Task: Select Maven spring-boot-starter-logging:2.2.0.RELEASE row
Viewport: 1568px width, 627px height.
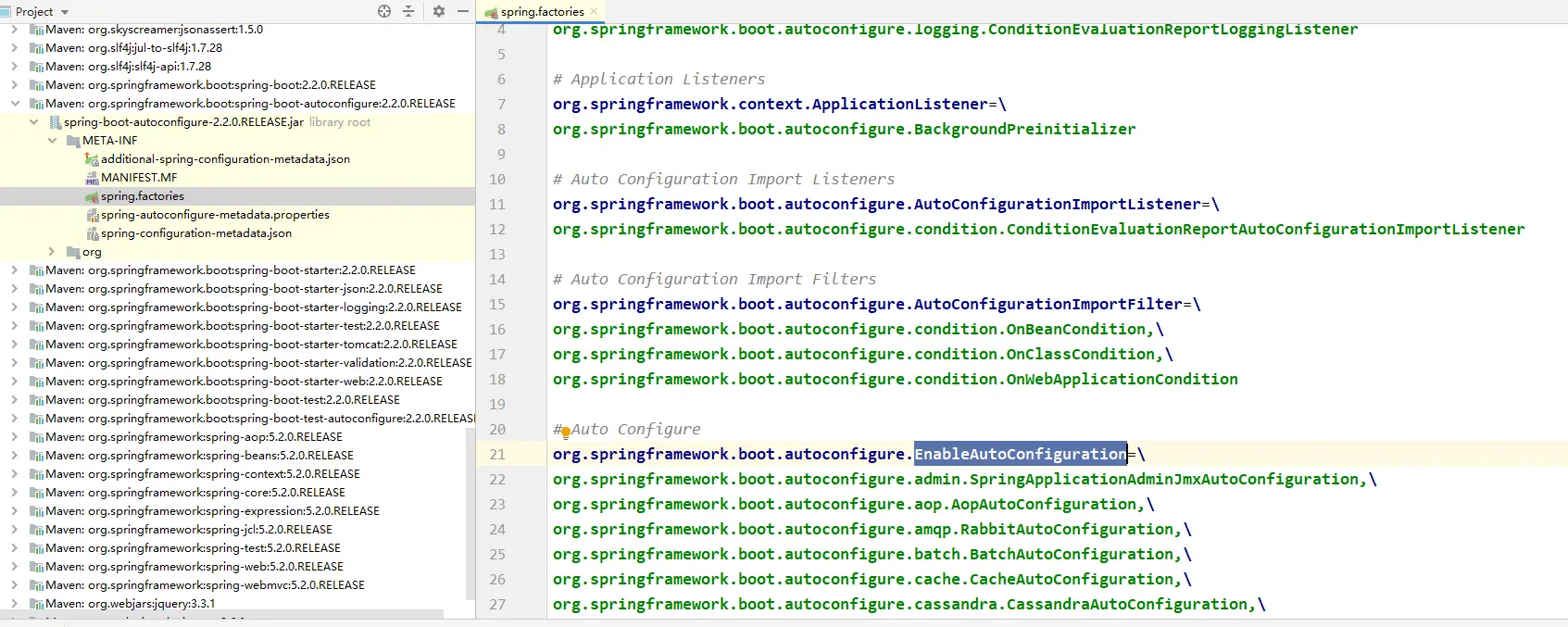Action: point(237,307)
